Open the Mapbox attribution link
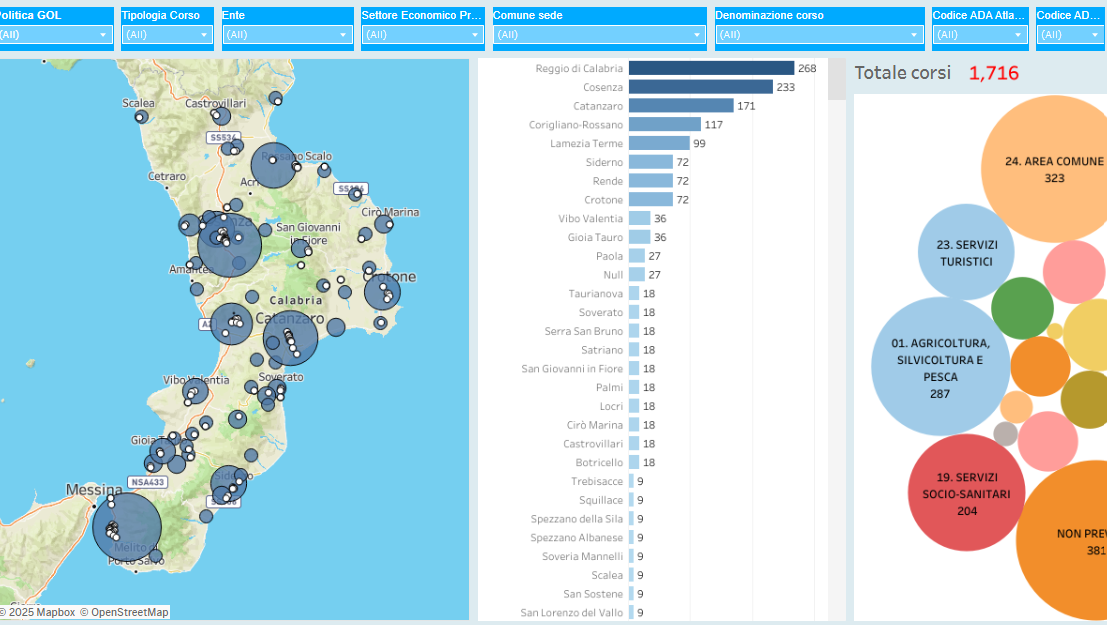The width and height of the screenshot is (1107, 625). (54, 612)
